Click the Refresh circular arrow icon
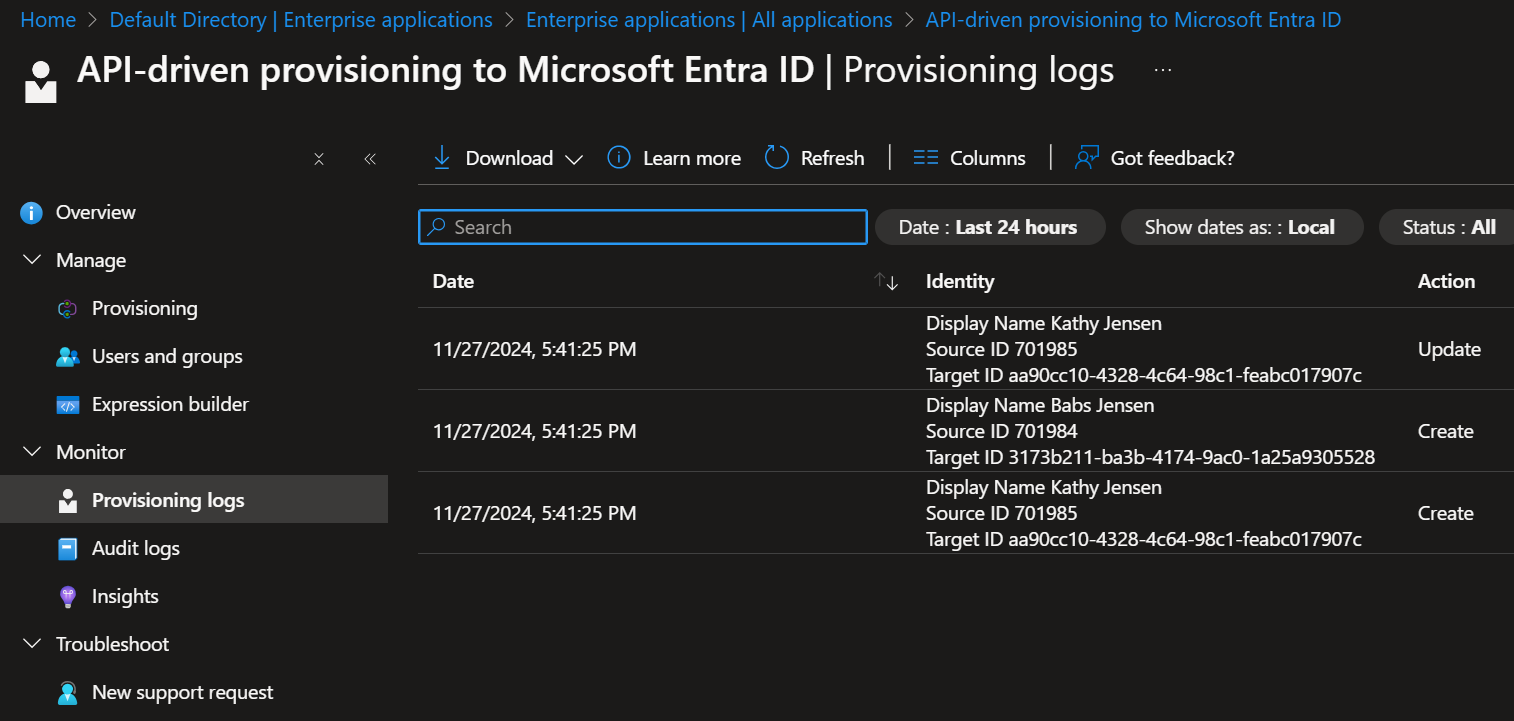 point(777,158)
